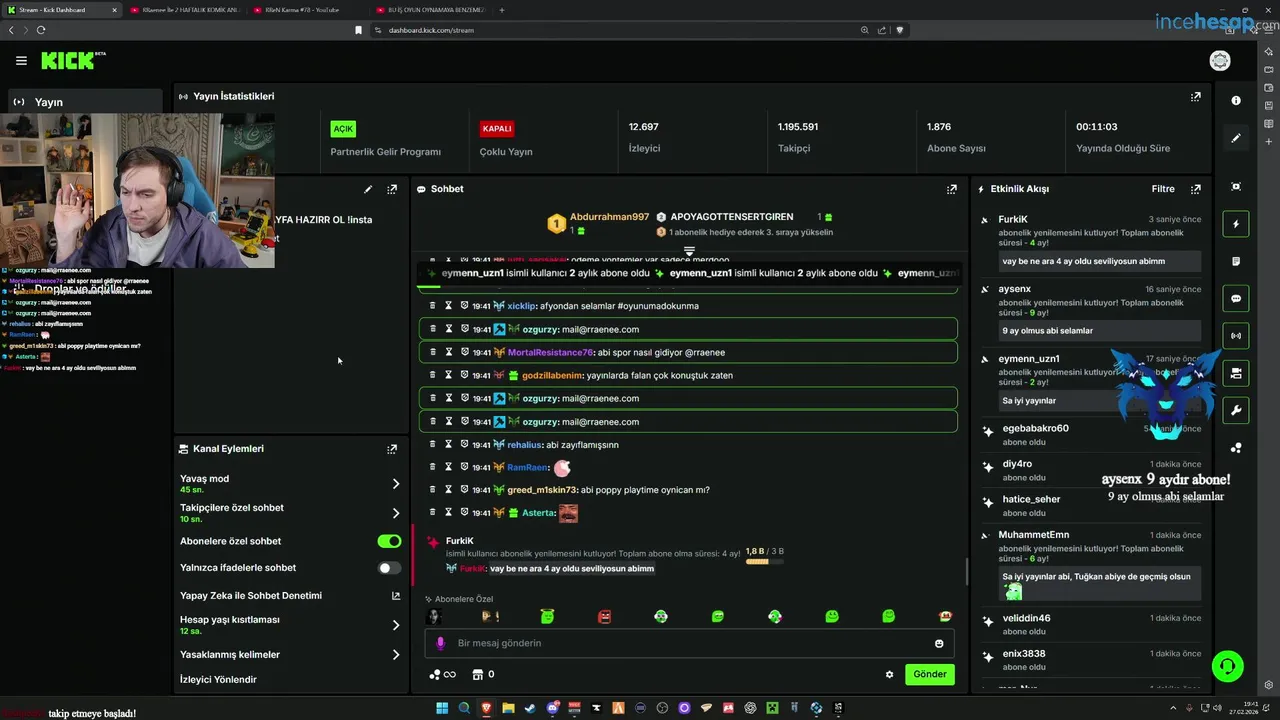
Task: Toggle the stream preview sidebar icon
Action: coord(1236,187)
